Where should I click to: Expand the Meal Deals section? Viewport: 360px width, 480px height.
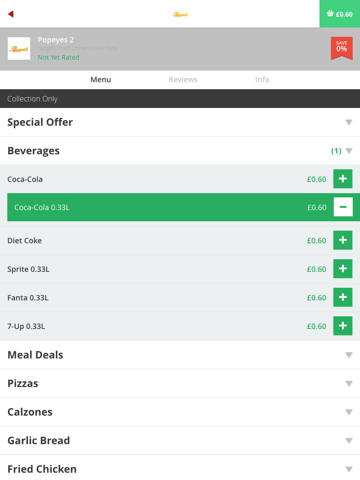pyautogui.click(x=180, y=355)
